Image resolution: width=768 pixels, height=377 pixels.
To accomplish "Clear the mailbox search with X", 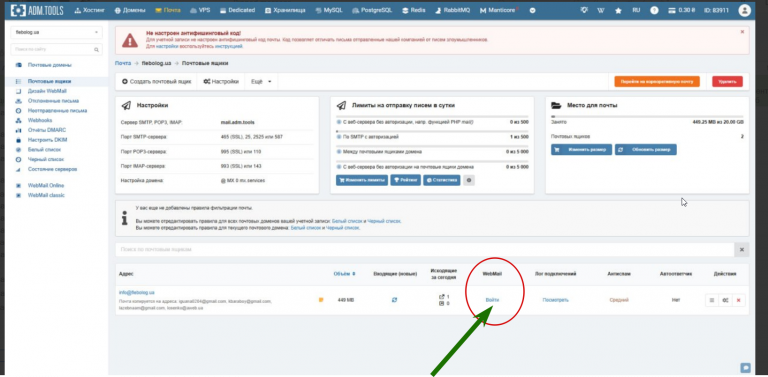I will tap(742, 250).
